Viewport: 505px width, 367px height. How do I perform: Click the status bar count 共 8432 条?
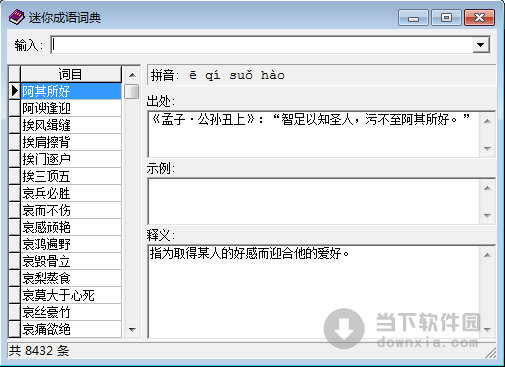(39, 351)
